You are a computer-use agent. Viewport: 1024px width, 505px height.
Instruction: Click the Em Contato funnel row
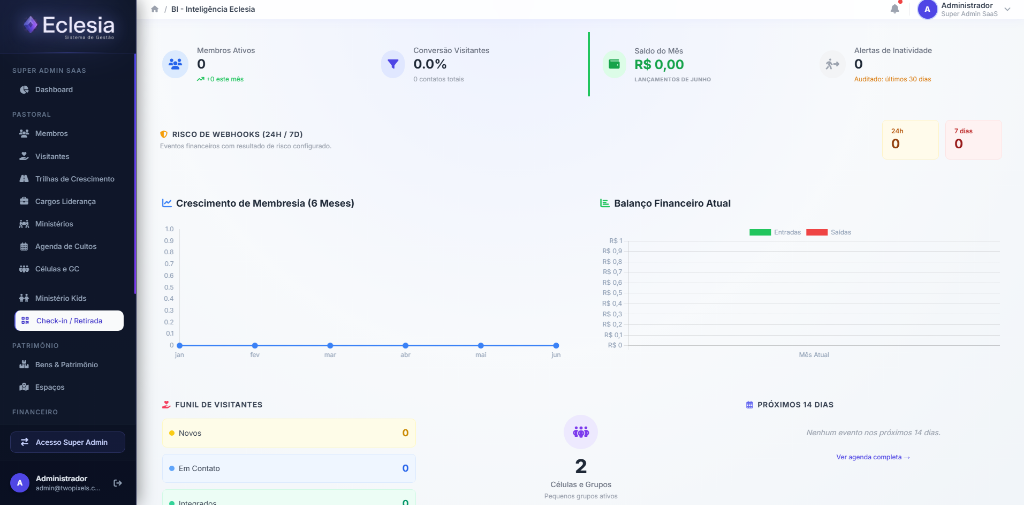point(289,468)
